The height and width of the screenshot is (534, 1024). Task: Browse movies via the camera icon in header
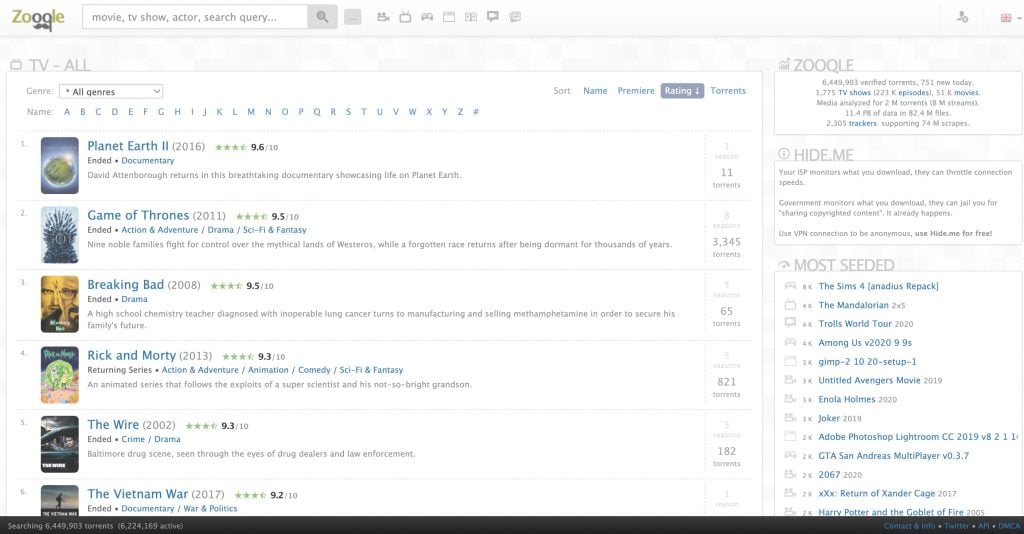[x=383, y=17]
